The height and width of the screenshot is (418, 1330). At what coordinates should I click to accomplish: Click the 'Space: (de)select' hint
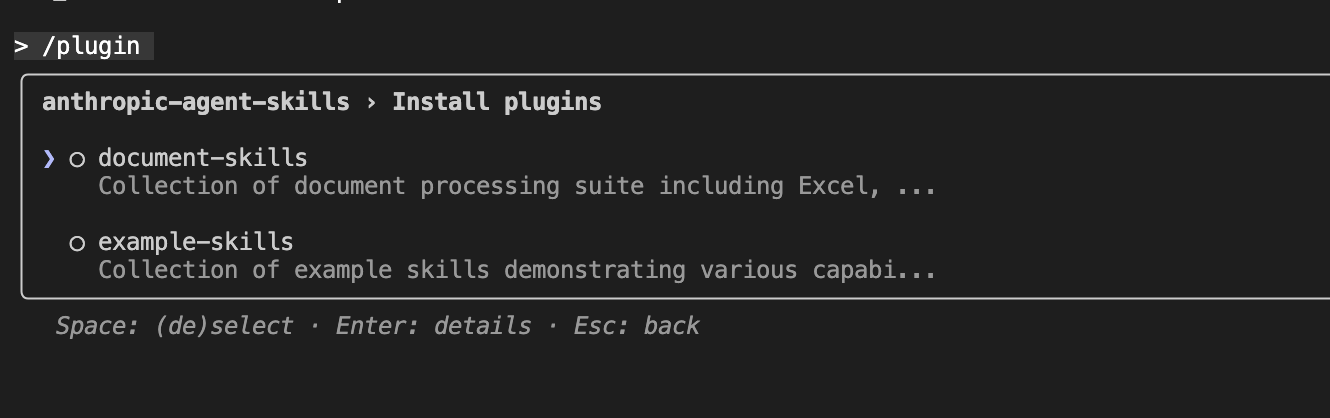[174, 326]
